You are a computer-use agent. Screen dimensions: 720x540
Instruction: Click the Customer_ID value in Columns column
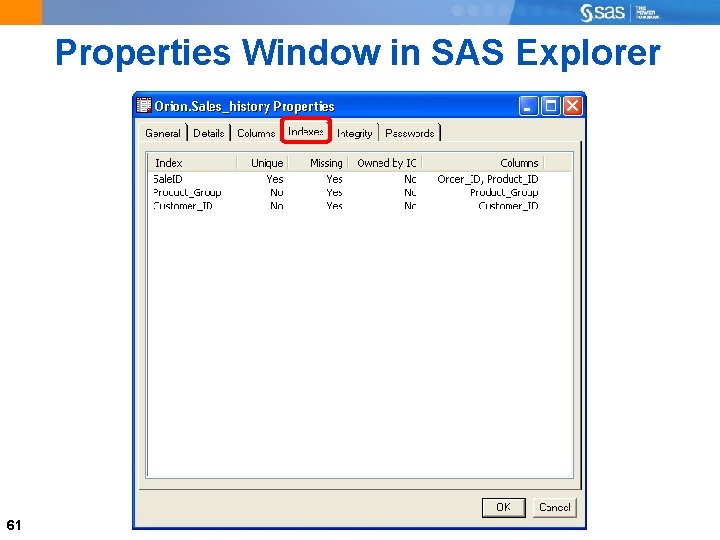[x=508, y=206]
